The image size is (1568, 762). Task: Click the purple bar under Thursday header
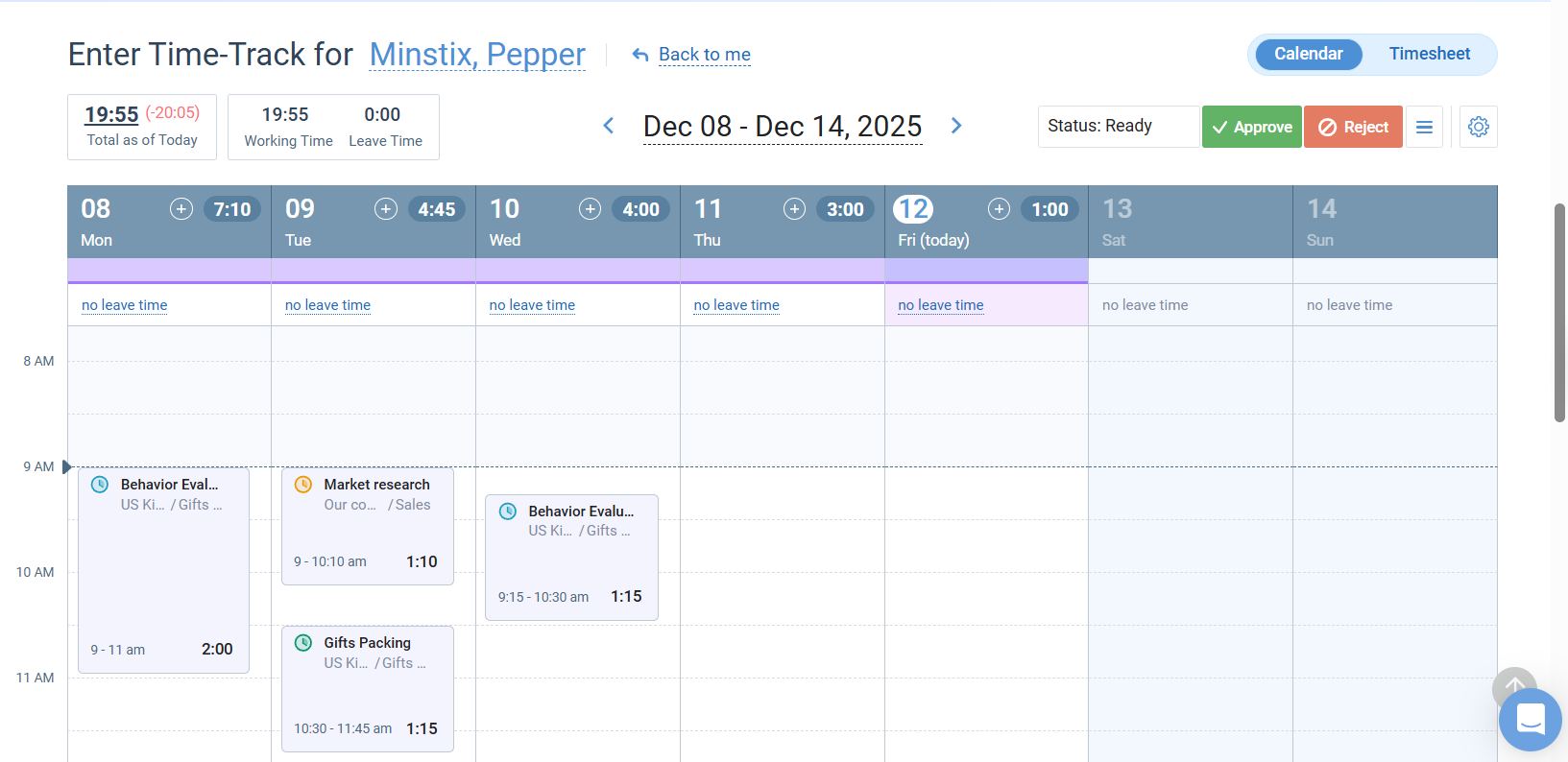[782, 271]
